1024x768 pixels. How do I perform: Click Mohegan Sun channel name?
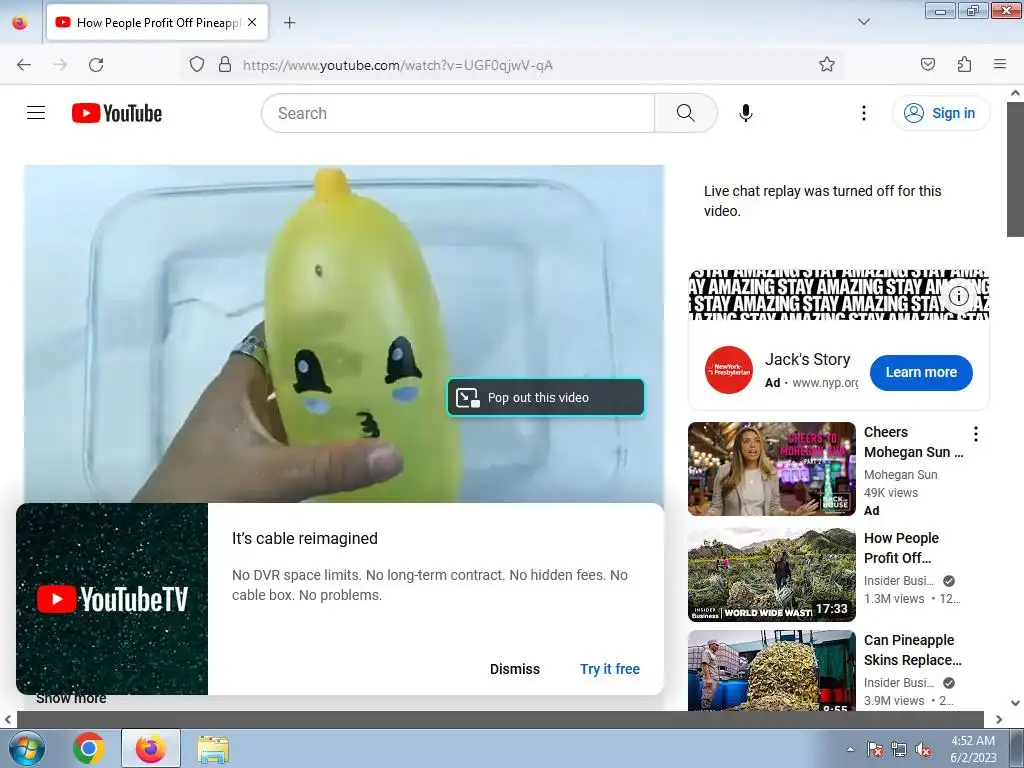tap(901, 475)
